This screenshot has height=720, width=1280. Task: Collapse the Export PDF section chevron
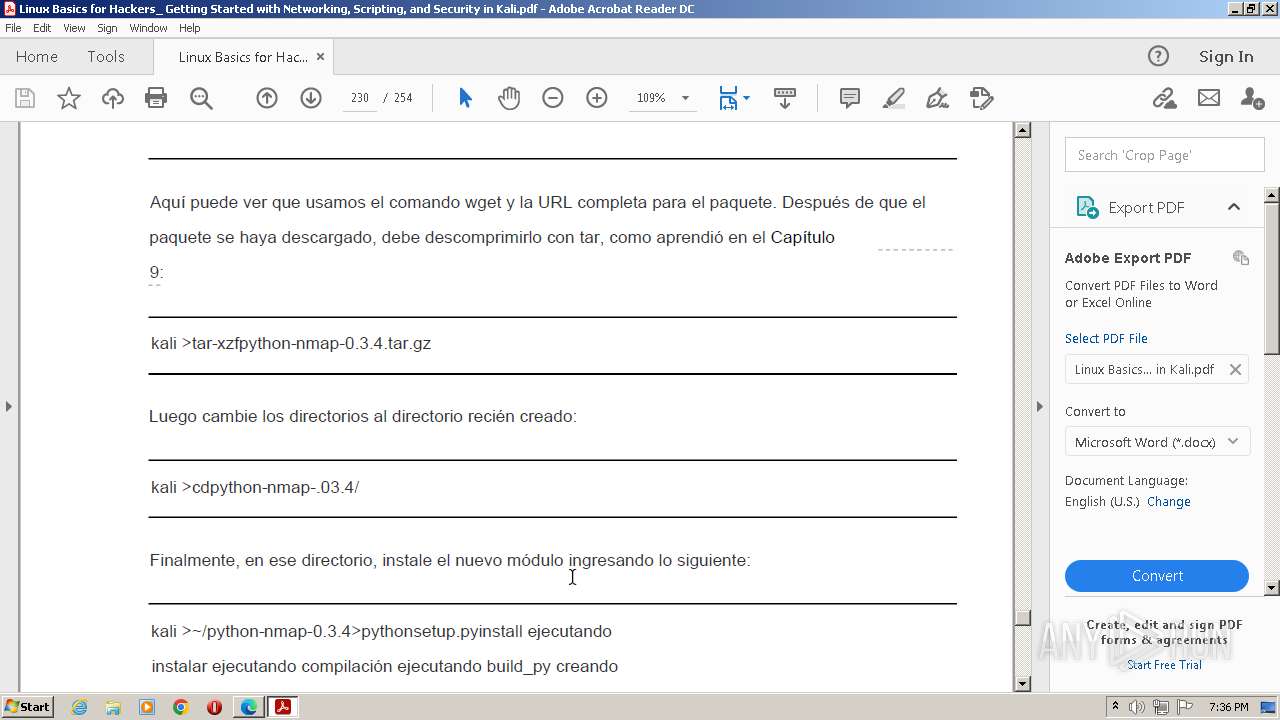[x=1234, y=207]
